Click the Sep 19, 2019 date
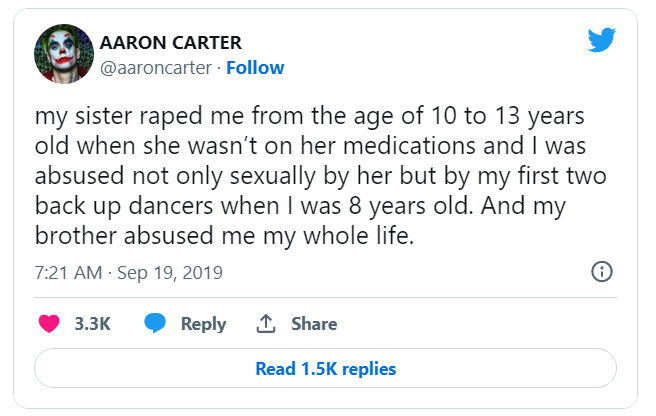Screen dimensions: 656x416 [168, 272]
